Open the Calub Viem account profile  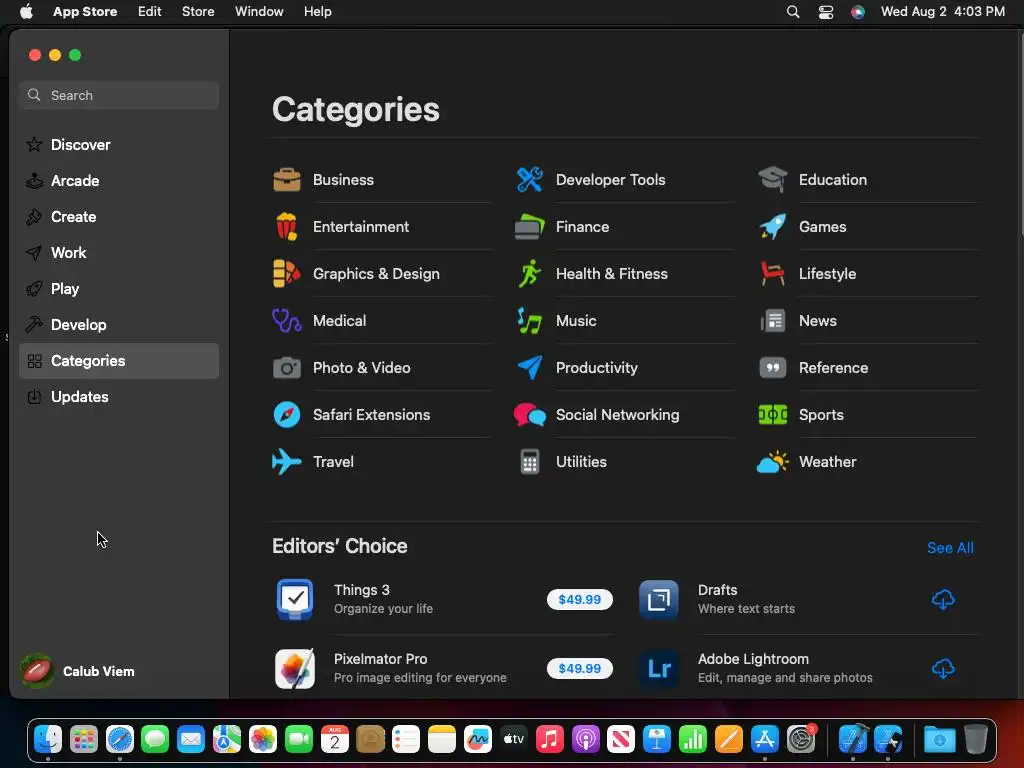click(x=78, y=671)
